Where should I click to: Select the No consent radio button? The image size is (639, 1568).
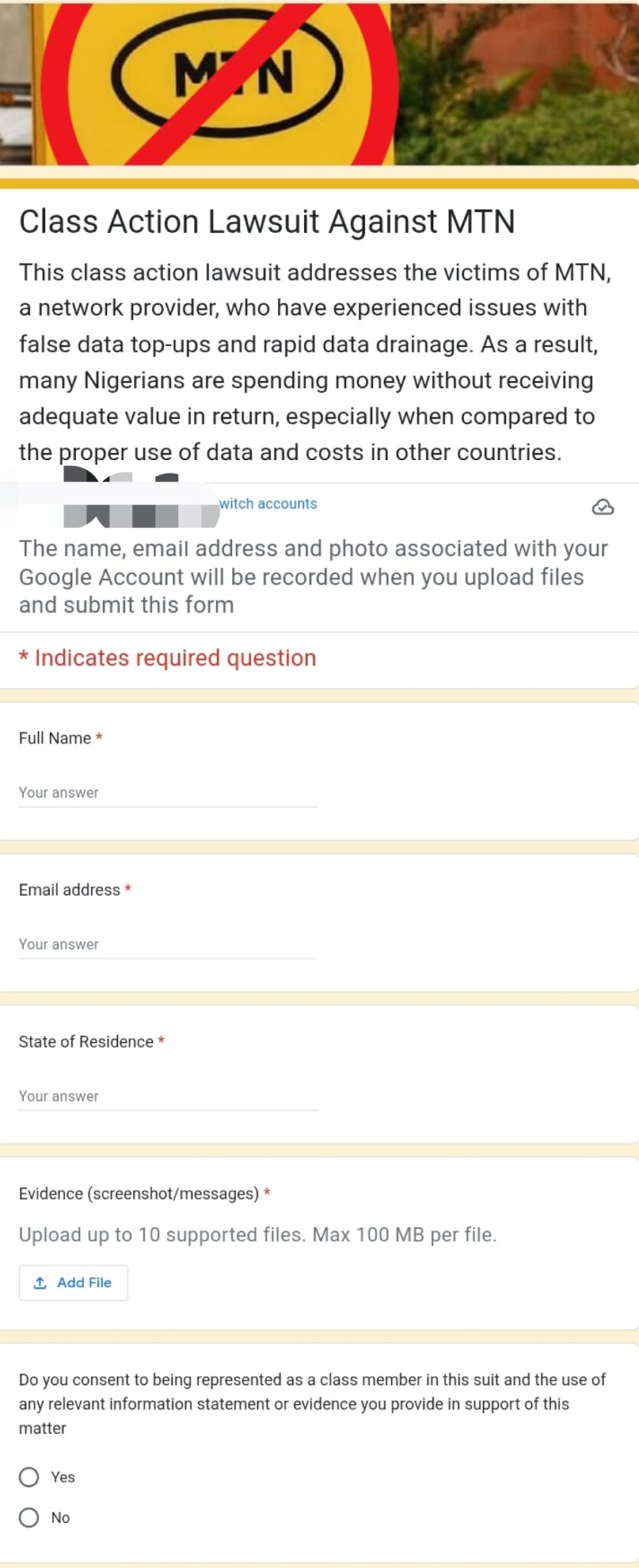point(29,1517)
